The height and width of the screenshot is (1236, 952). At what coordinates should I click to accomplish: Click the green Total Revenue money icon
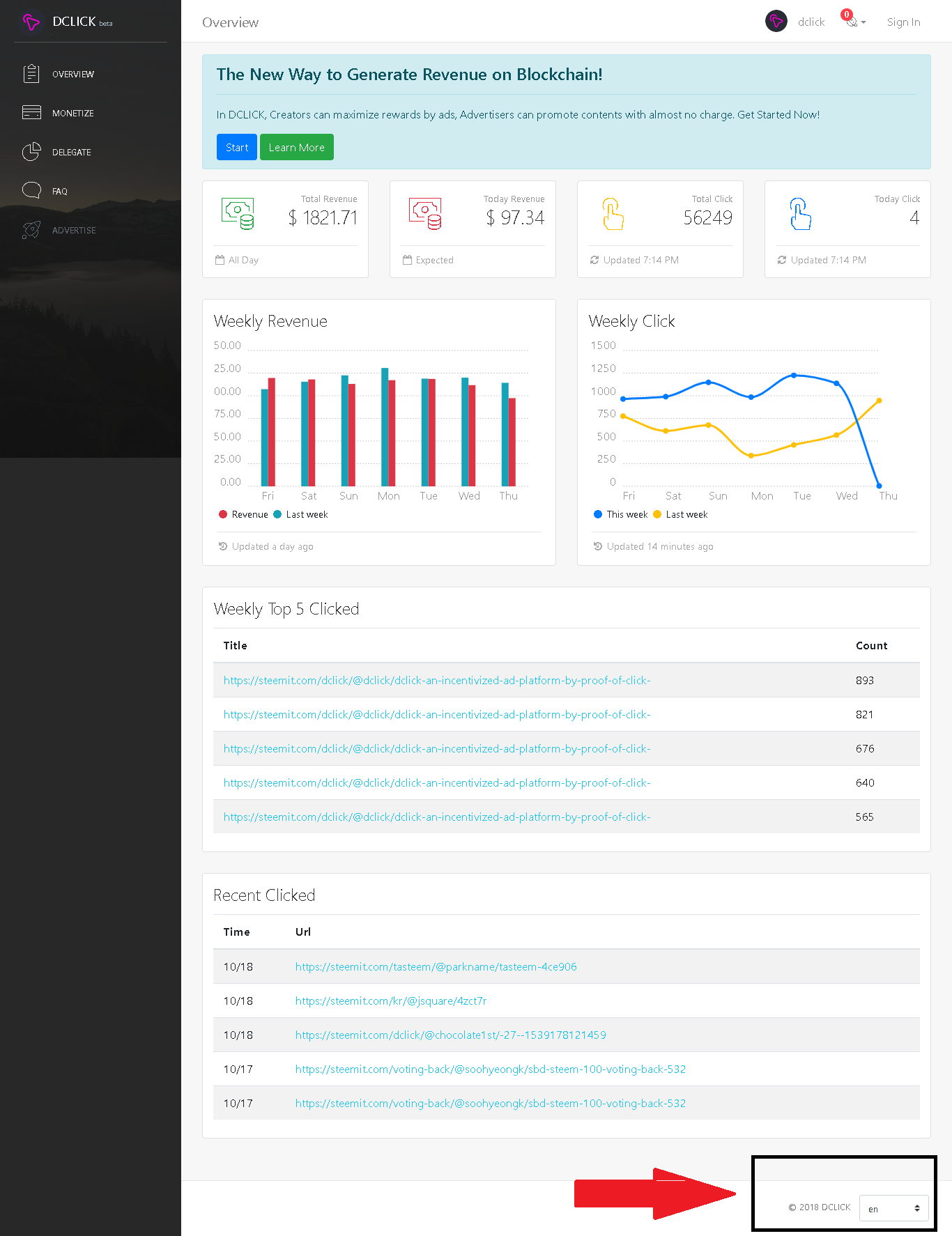point(238,213)
